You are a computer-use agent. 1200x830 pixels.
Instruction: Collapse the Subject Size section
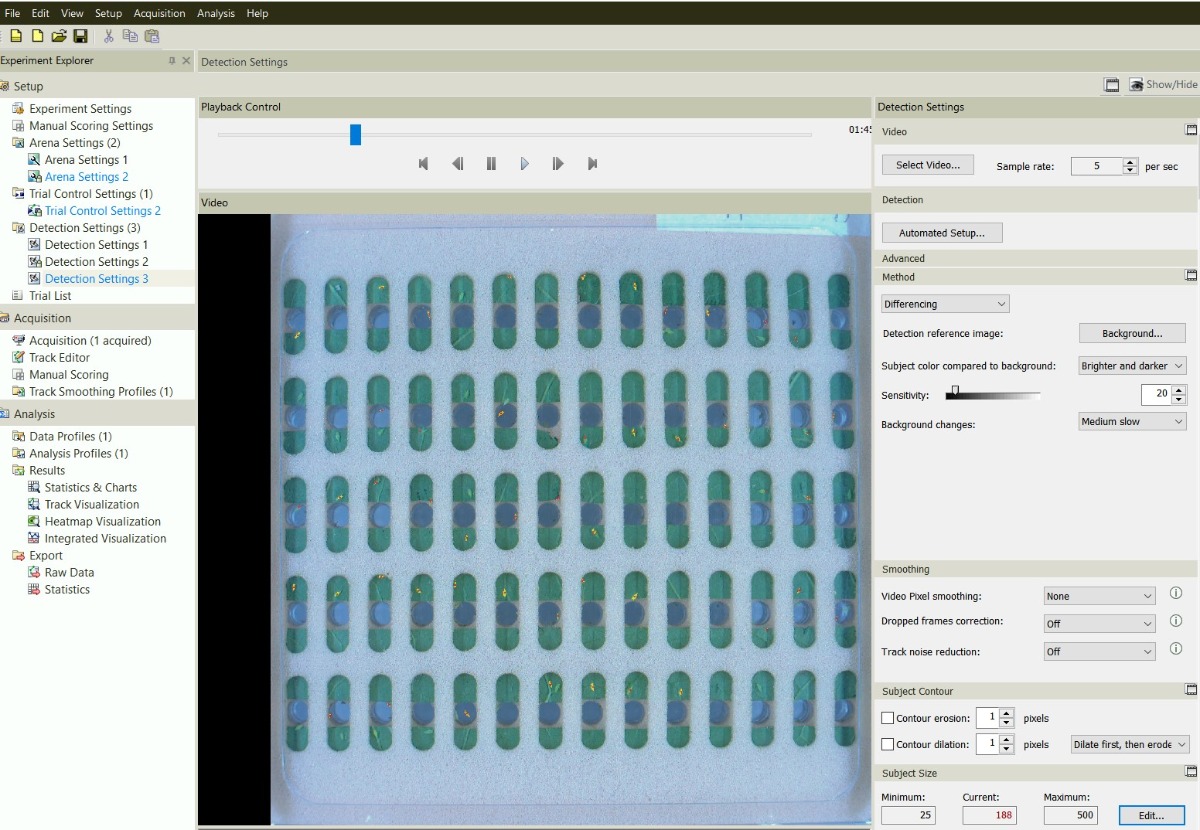1191,772
